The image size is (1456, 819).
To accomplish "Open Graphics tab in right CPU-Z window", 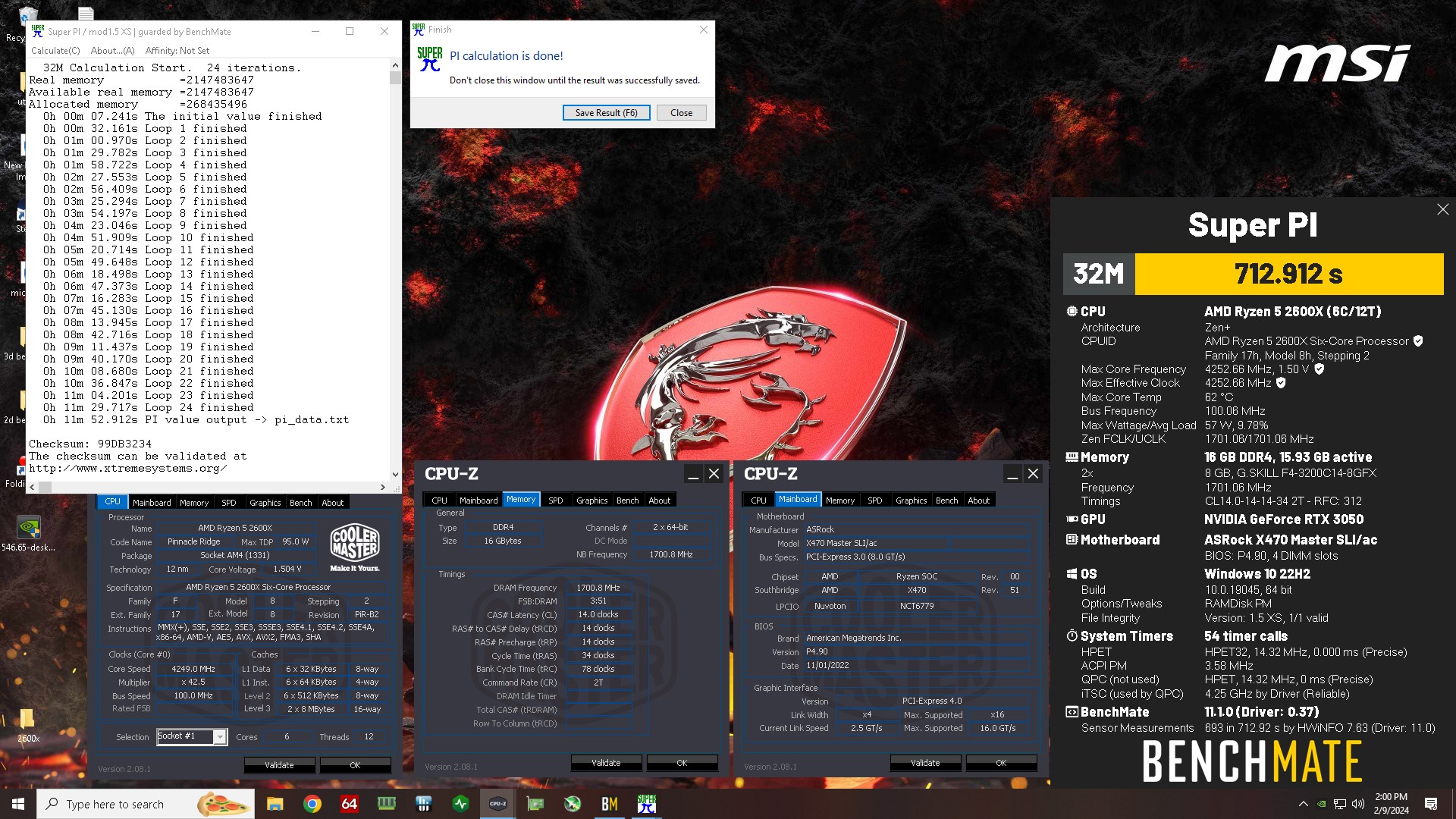I will point(912,500).
